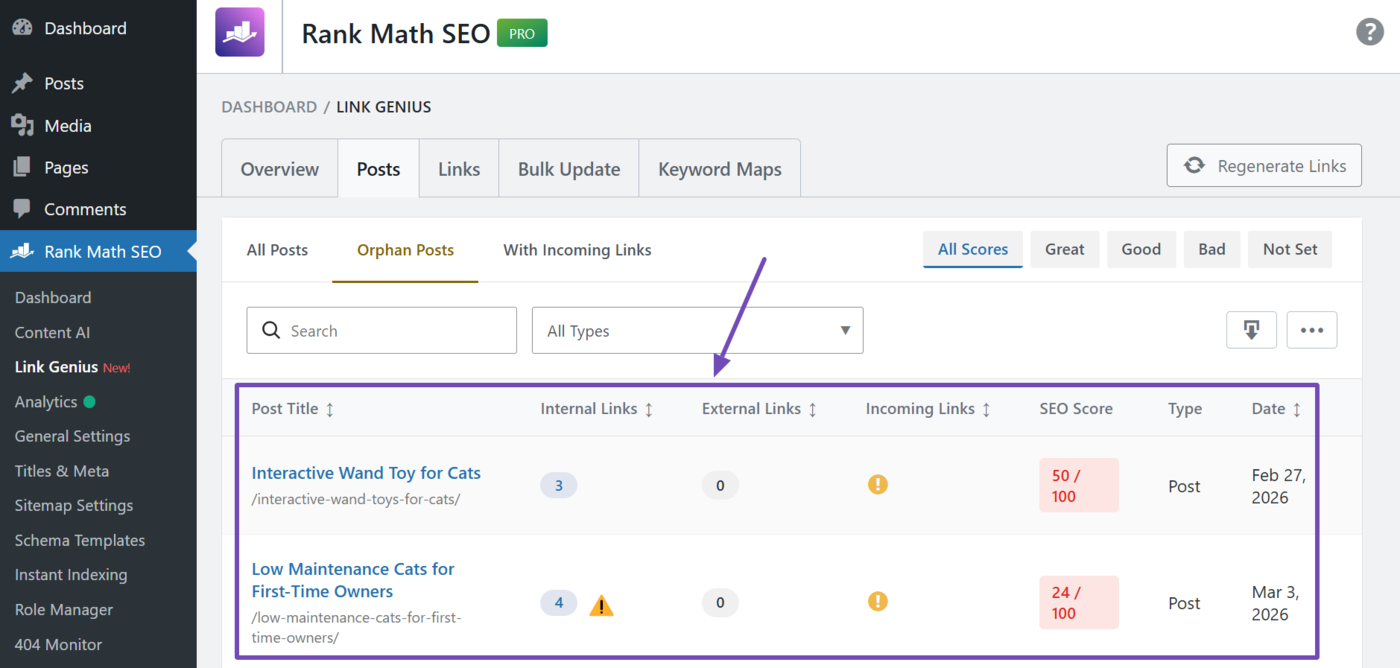Filter by Good score

tap(1141, 250)
